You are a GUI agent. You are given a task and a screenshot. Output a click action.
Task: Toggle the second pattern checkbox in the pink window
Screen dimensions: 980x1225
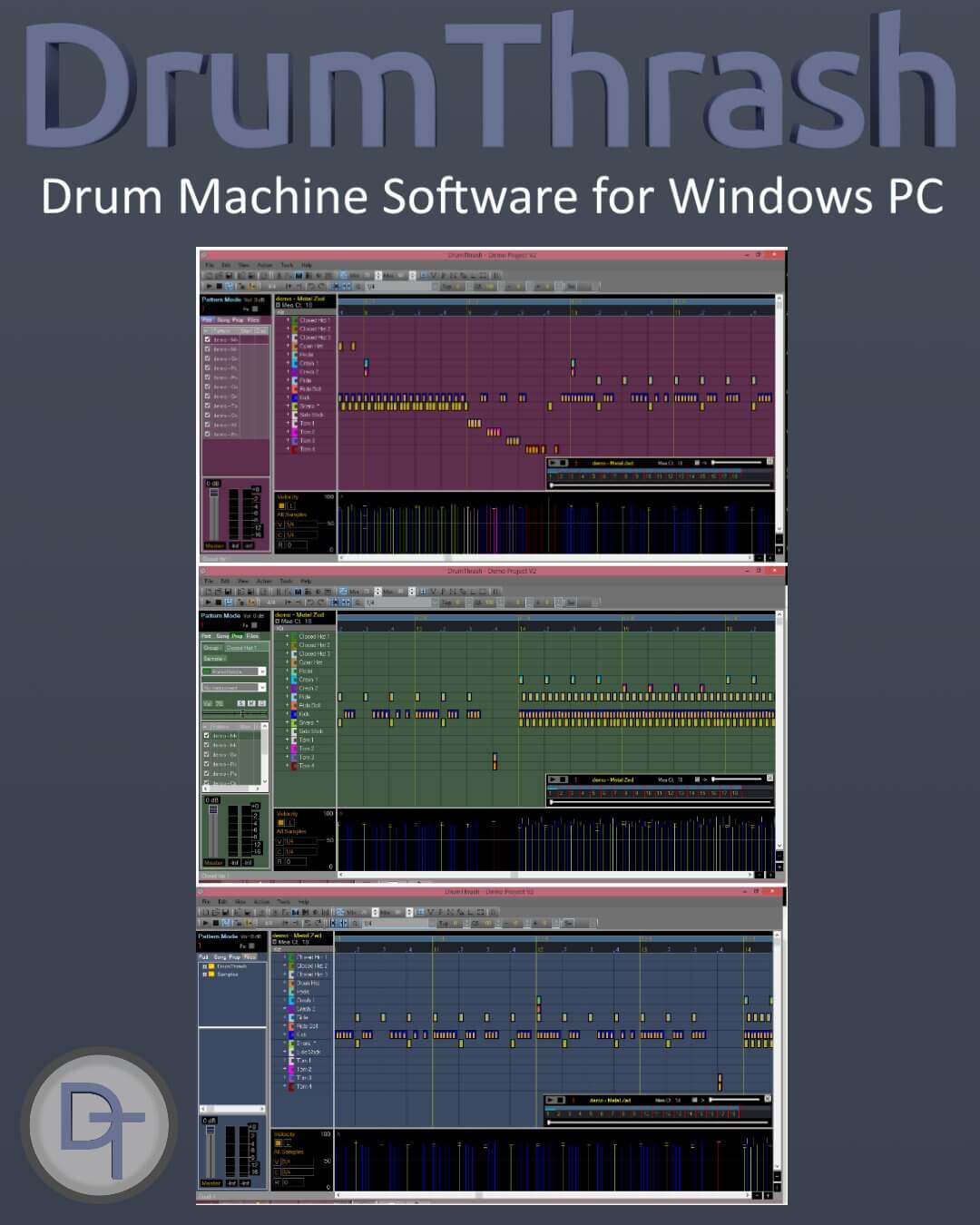point(208,348)
